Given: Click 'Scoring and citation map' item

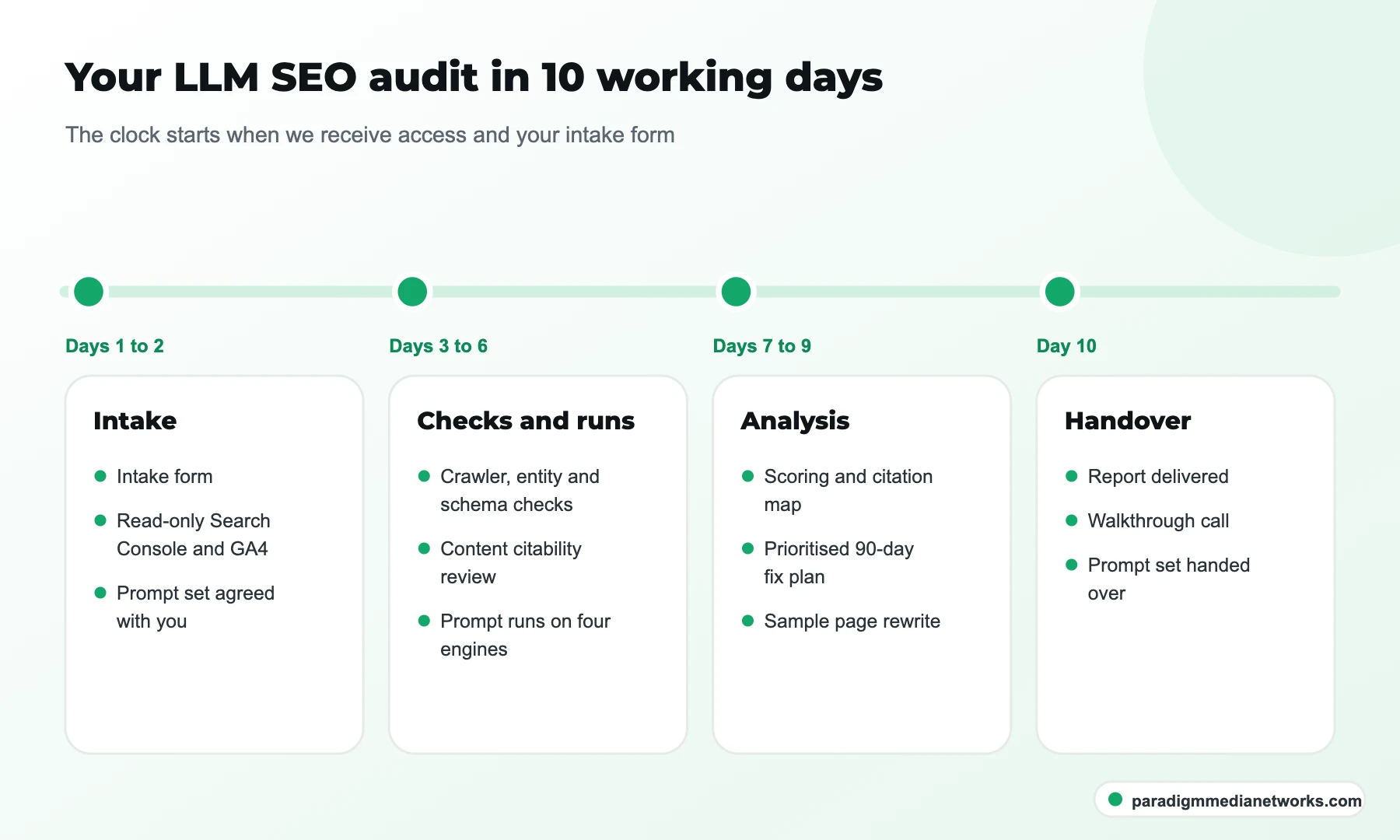Looking at the screenshot, I should coord(848,490).
